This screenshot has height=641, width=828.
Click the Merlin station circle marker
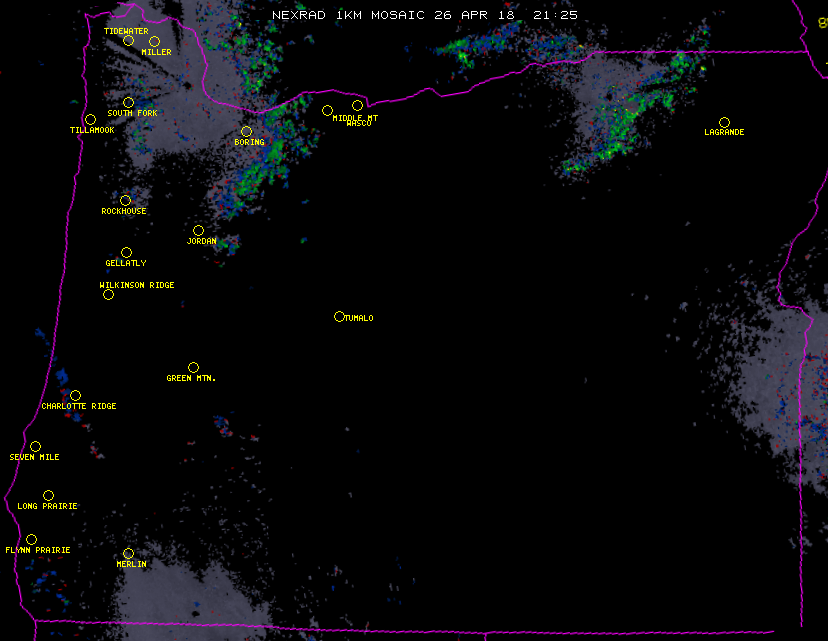click(128, 553)
